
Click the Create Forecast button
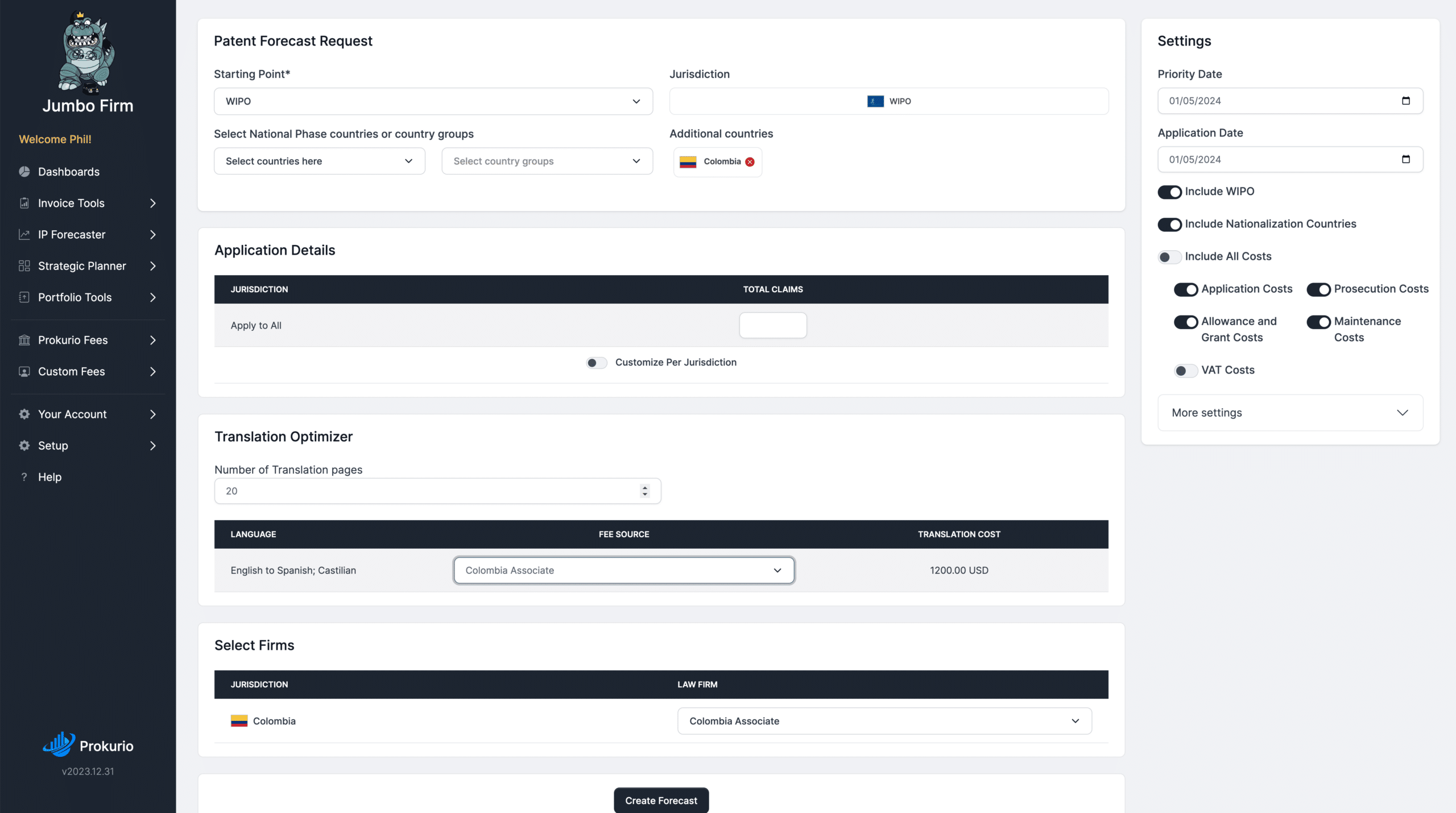661,800
